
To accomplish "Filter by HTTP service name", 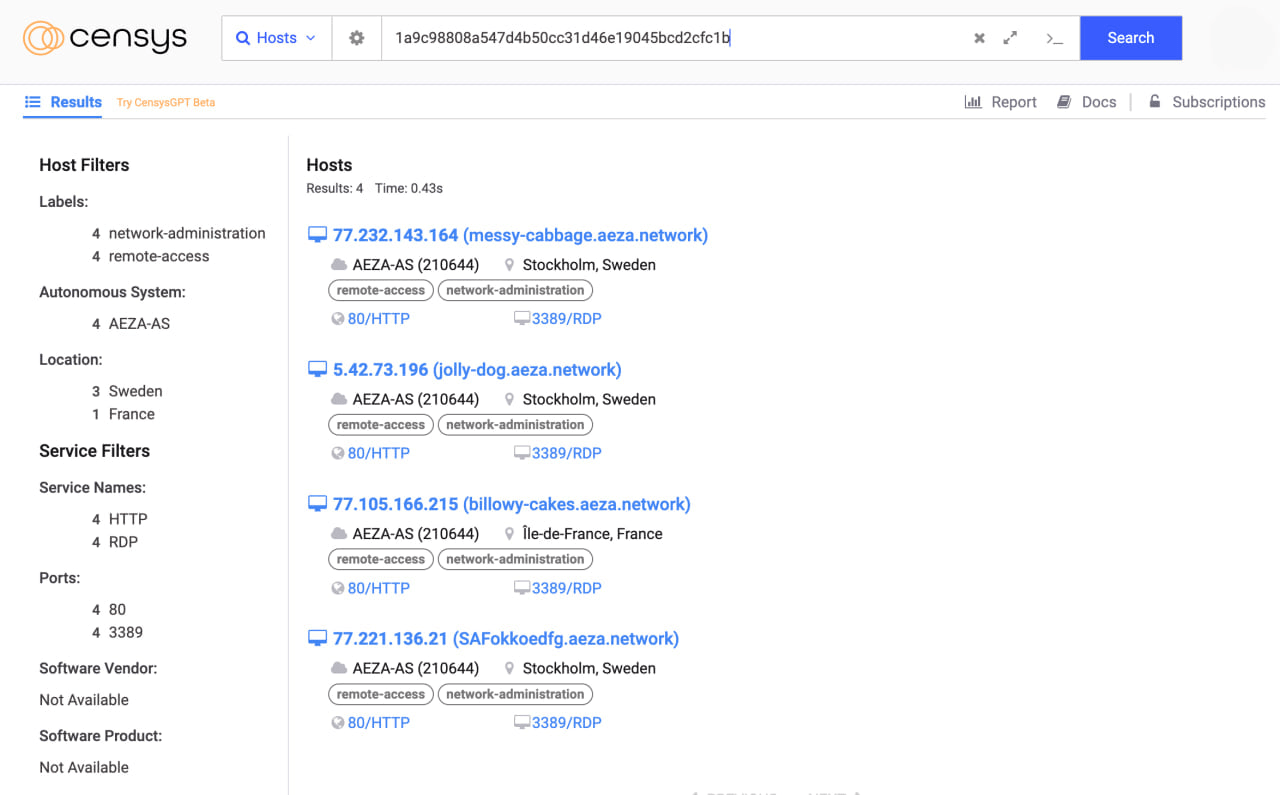I will 128,519.
